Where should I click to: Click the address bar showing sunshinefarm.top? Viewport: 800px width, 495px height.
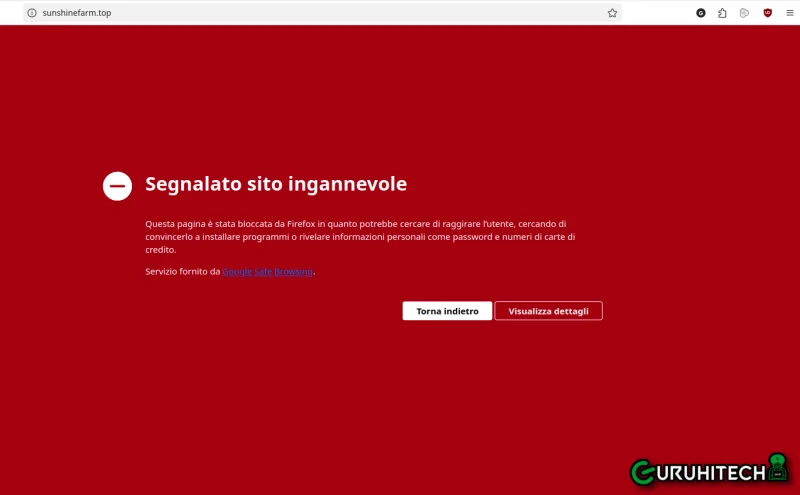(x=322, y=13)
